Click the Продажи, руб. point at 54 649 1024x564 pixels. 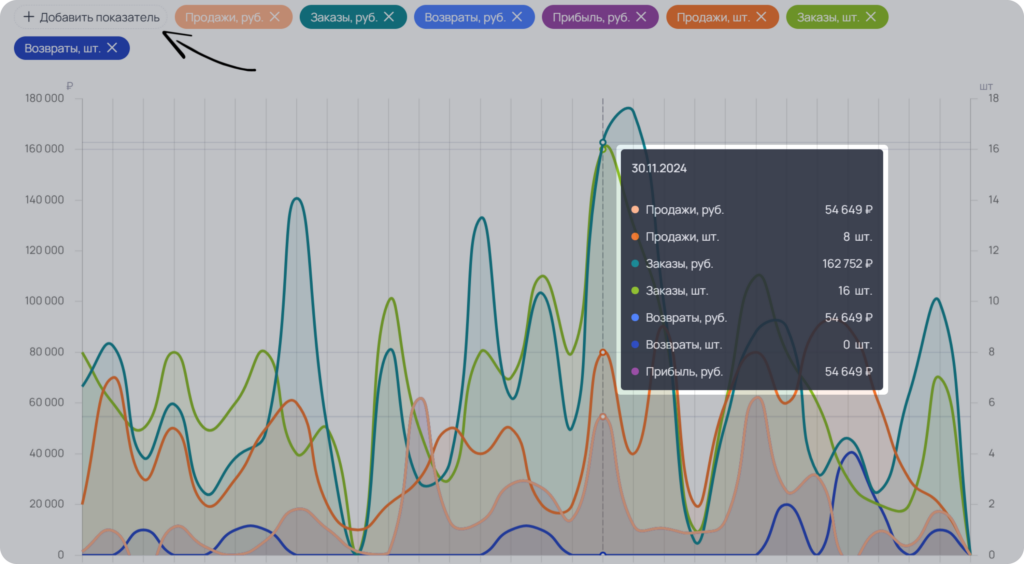pos(603,416)
